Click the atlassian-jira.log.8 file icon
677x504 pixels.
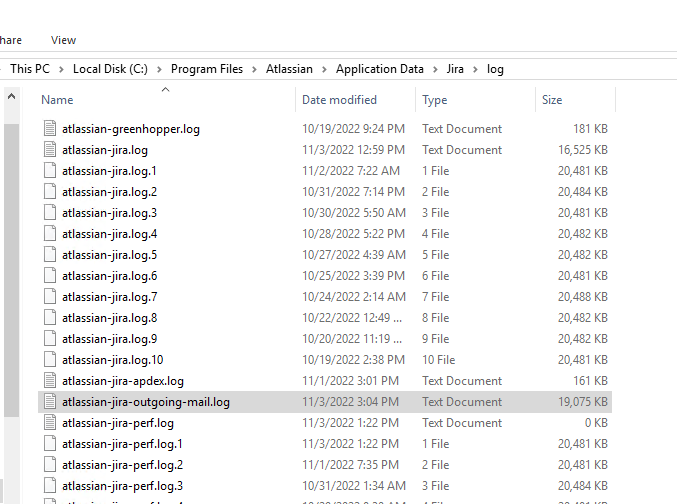[50, 317]
